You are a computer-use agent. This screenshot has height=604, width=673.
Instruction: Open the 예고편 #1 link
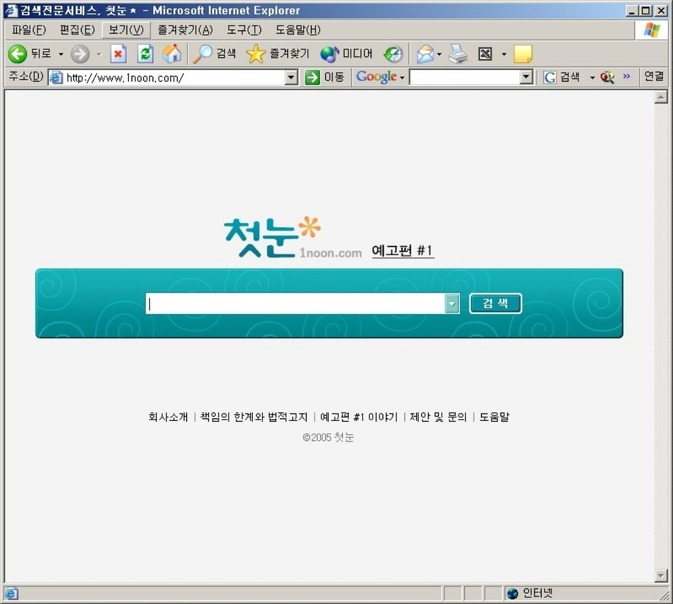(403, 250)
